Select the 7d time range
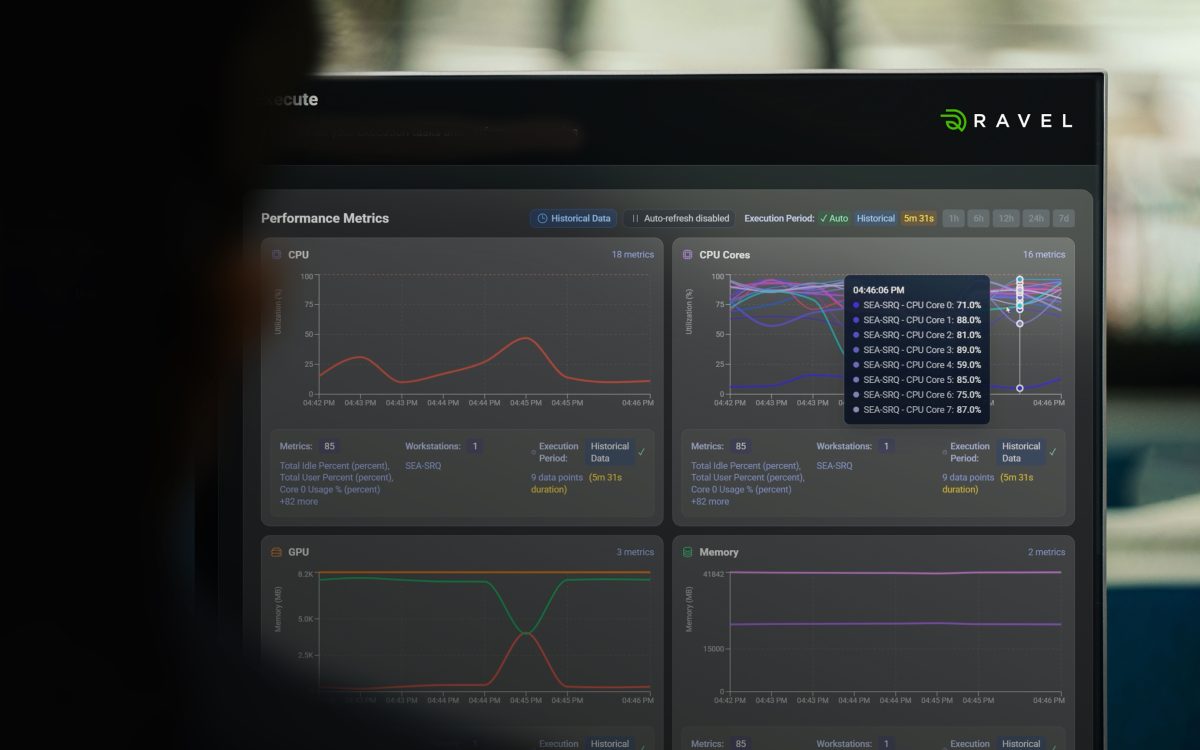Viewport: 1200px width, 750px height. click(1064, 218)
